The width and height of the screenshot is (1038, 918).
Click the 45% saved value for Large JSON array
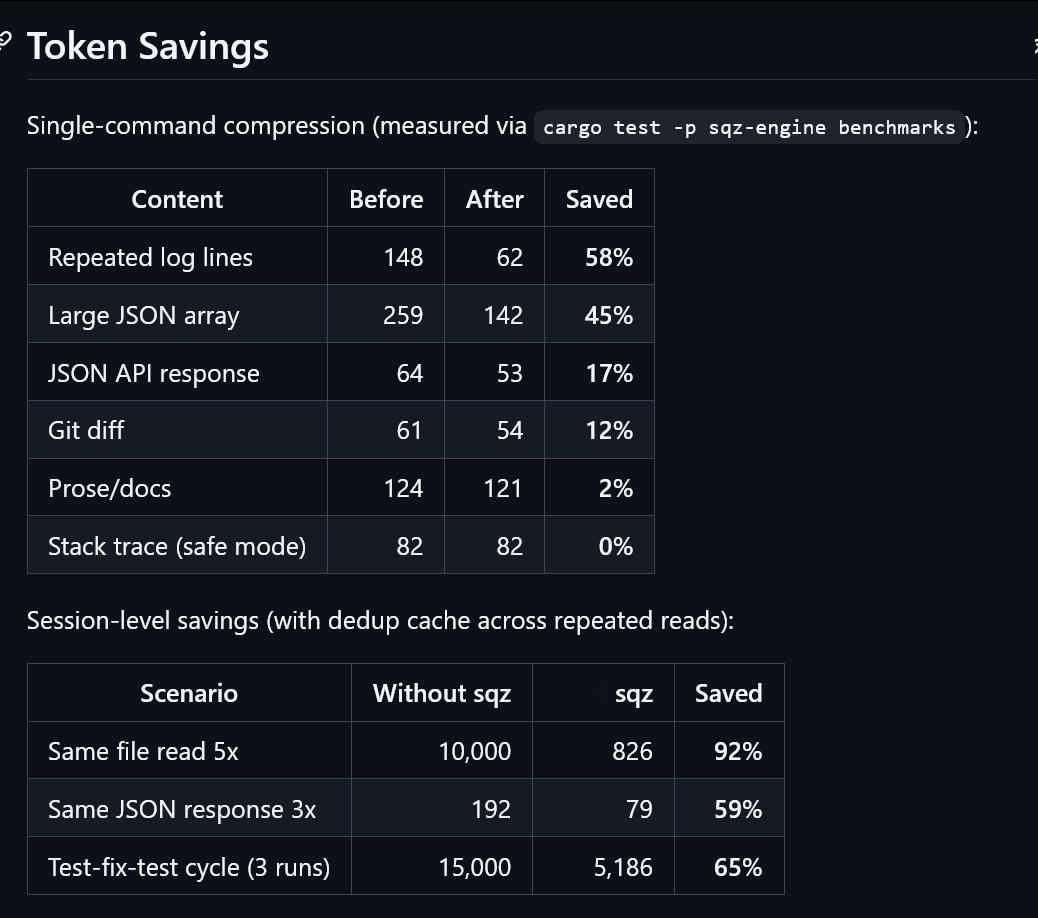(x=609, y=315)
